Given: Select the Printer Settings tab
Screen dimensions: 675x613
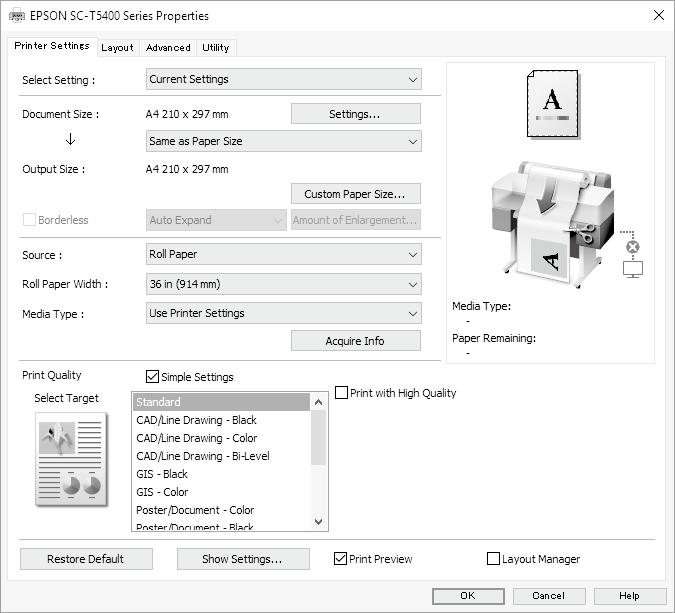Looking at the screenshot, I should tap(52, 46).
